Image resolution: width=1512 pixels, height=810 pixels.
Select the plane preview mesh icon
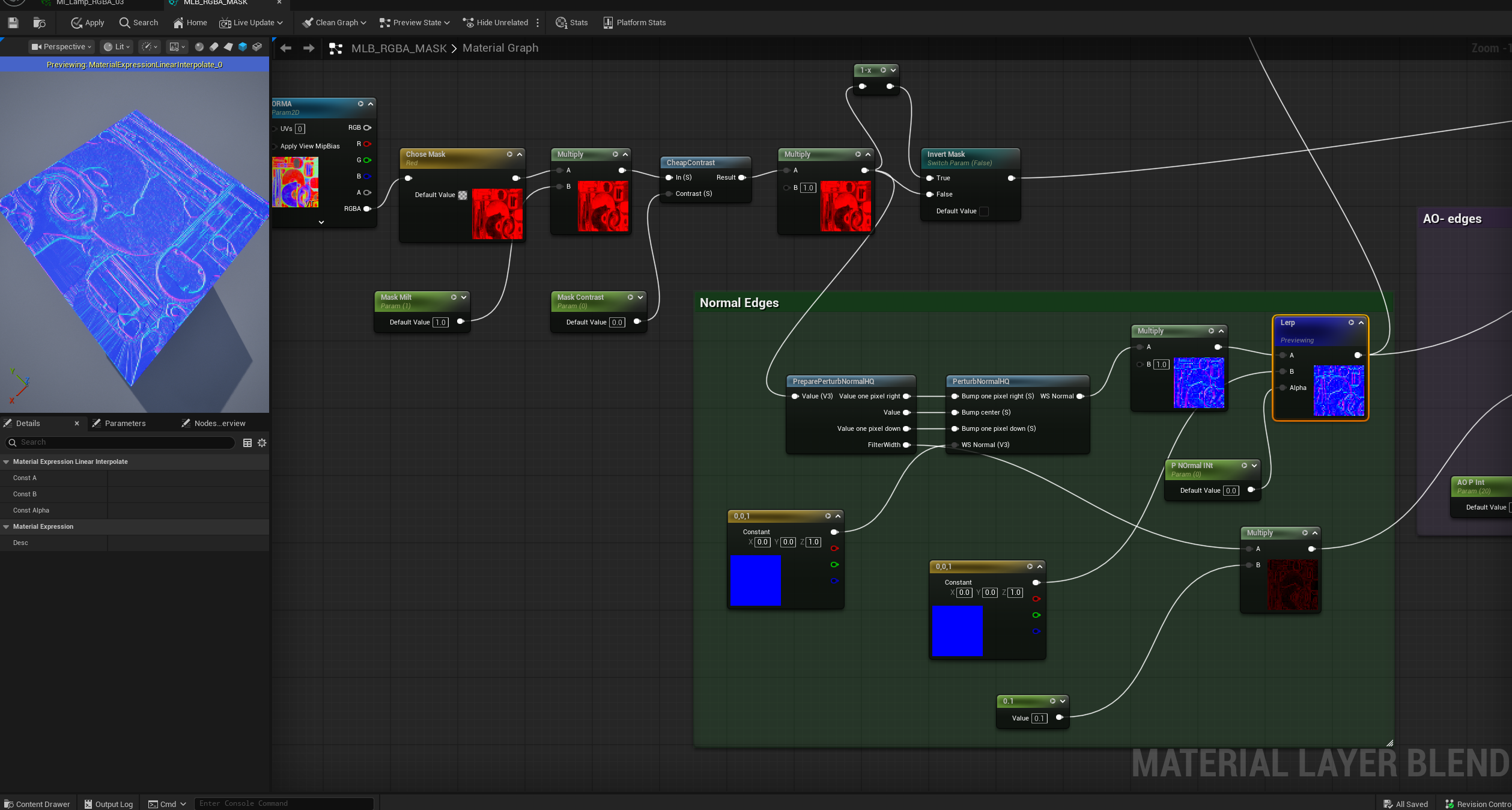click(x=228, y=47)
